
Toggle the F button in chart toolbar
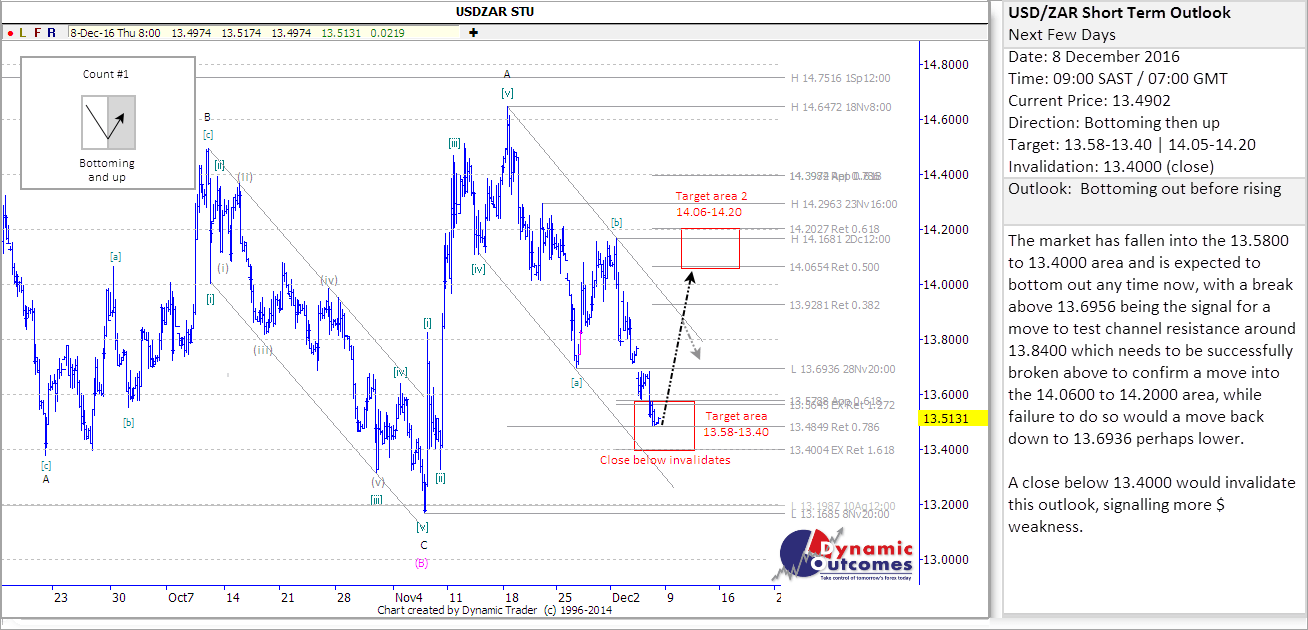pos(37,32)
